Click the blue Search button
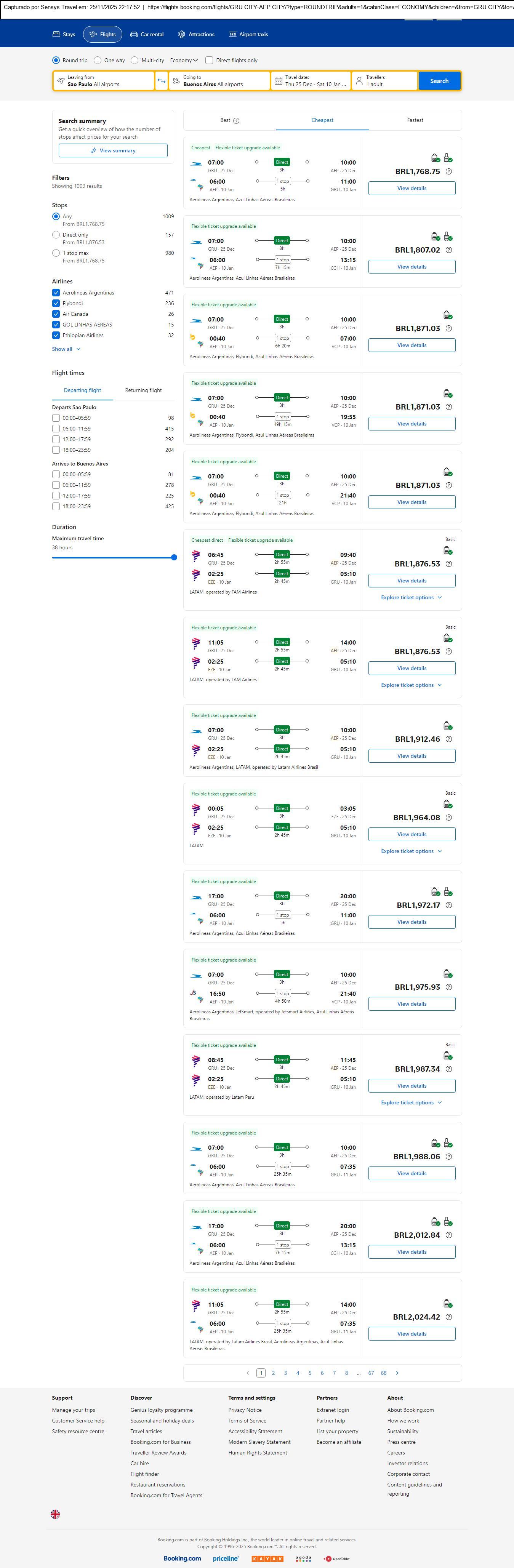514x1568 pixels. coord(439,81)
